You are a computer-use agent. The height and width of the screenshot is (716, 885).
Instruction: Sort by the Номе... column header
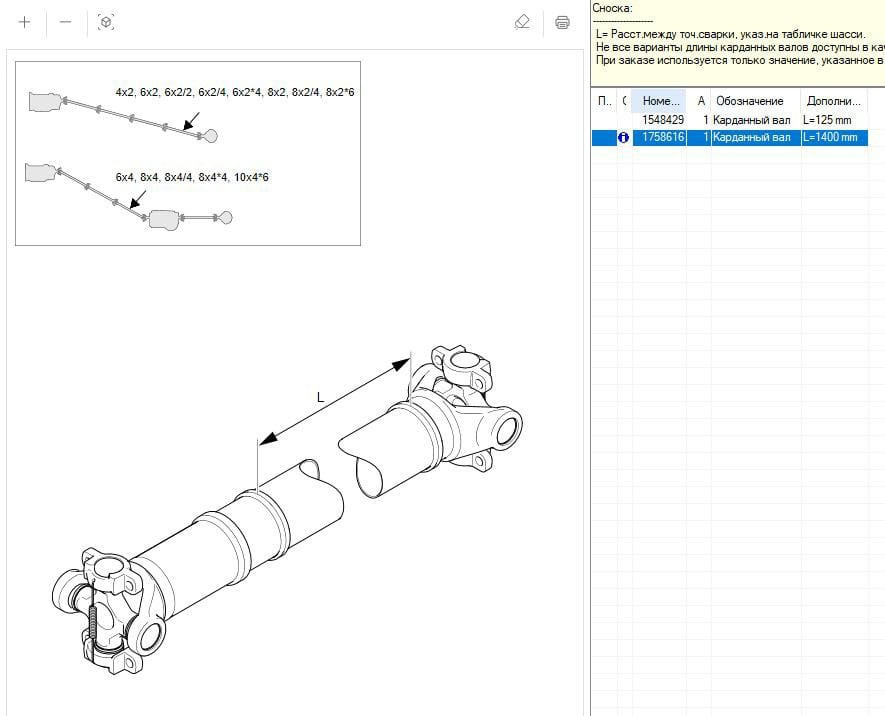coord(660,101)
